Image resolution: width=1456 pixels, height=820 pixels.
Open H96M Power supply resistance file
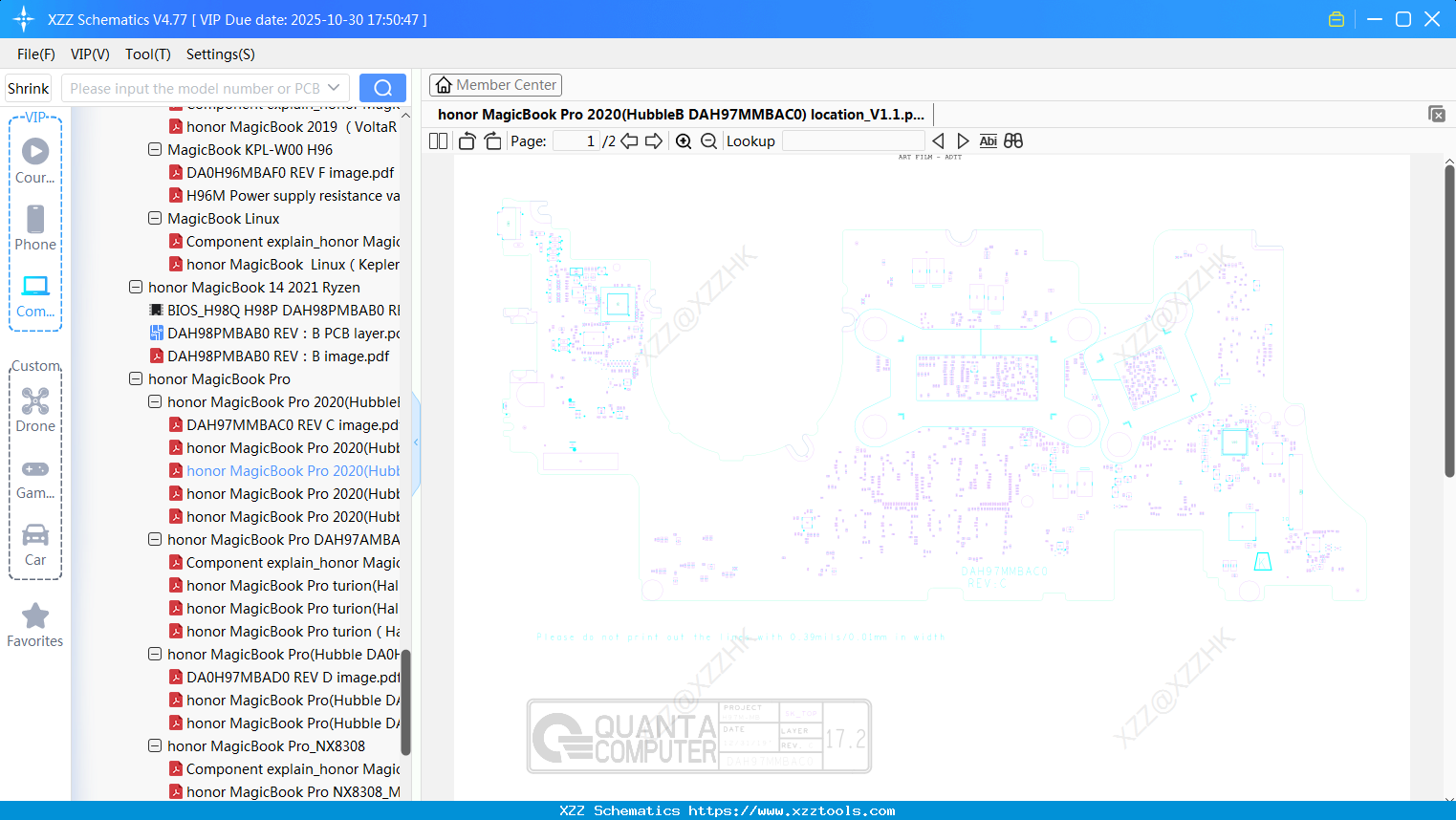click(284, 195)
